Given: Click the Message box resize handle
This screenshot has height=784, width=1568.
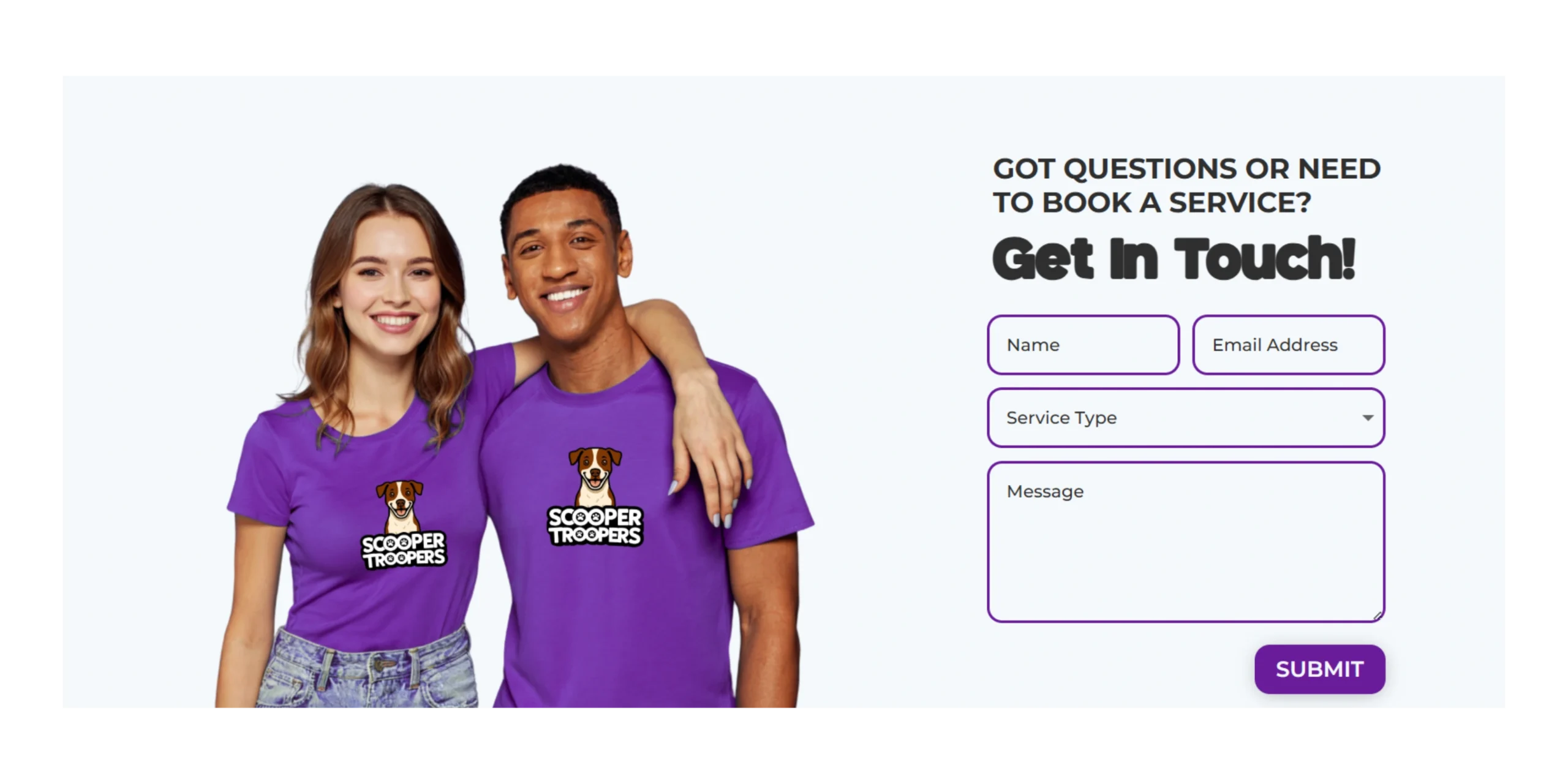Looking at the screenshot, I should [1377, 616].
